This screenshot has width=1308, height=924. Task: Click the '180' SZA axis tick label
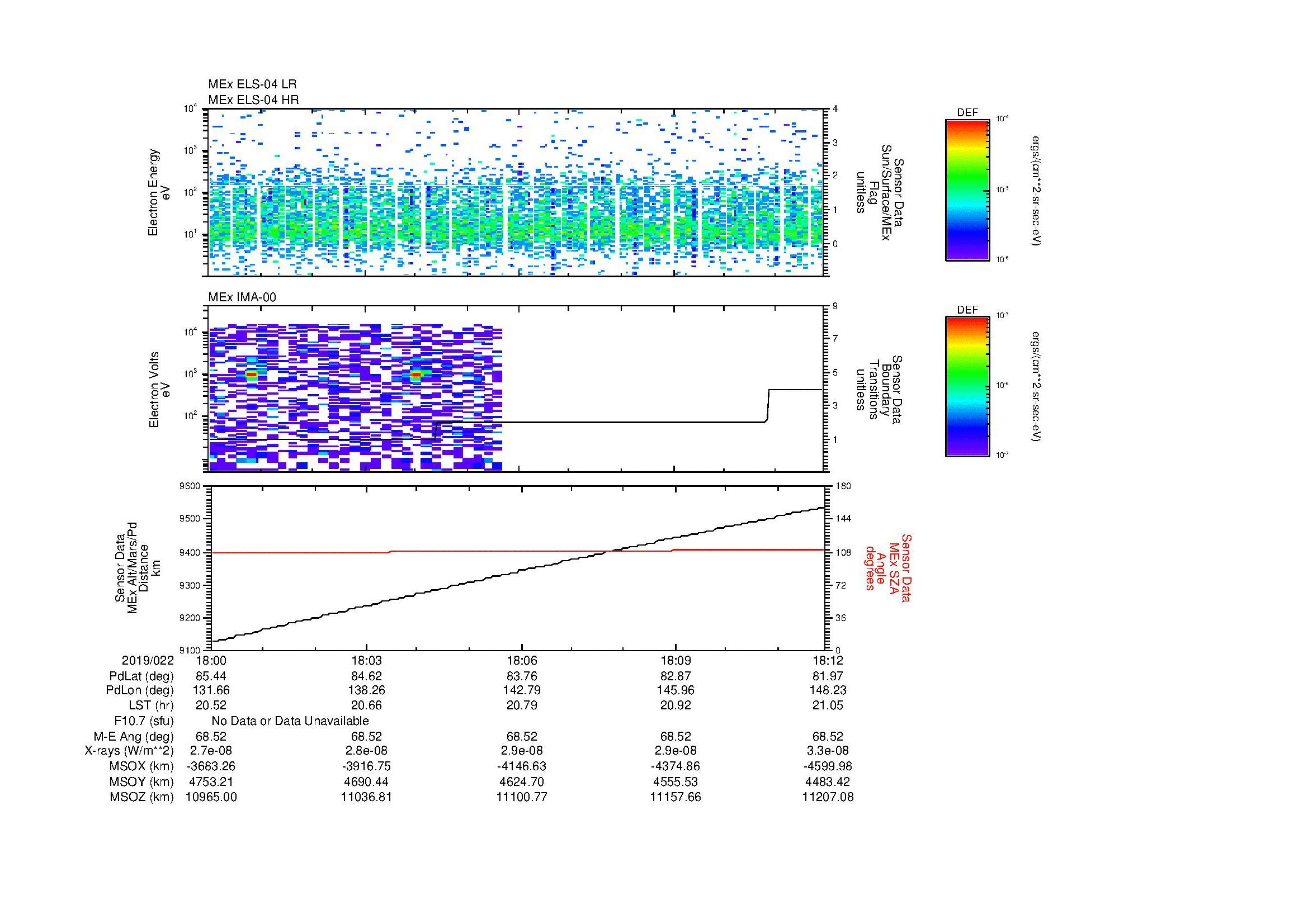click(x=843, y=486)
